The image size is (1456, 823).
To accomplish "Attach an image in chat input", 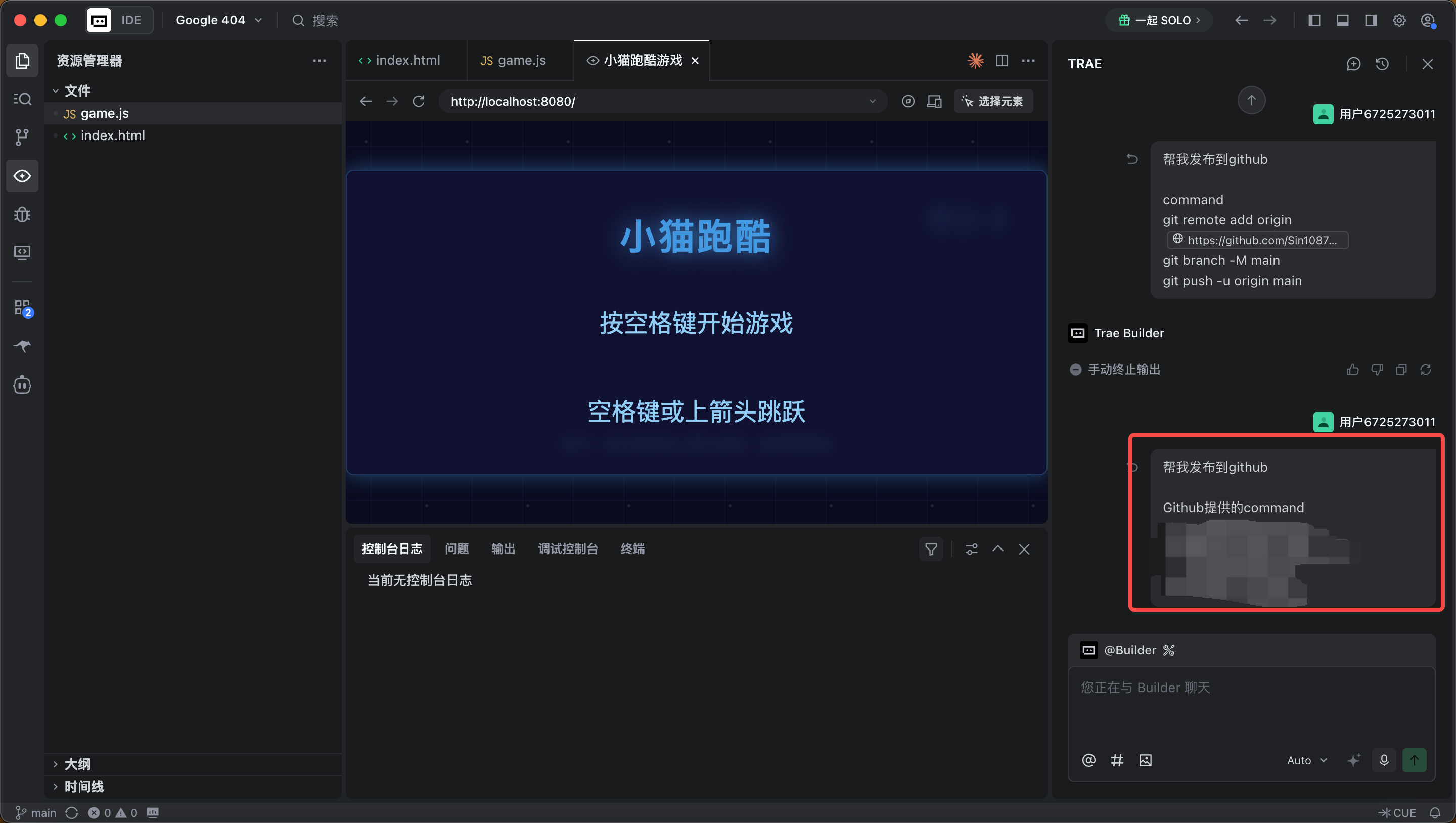I will [1145, 760].
